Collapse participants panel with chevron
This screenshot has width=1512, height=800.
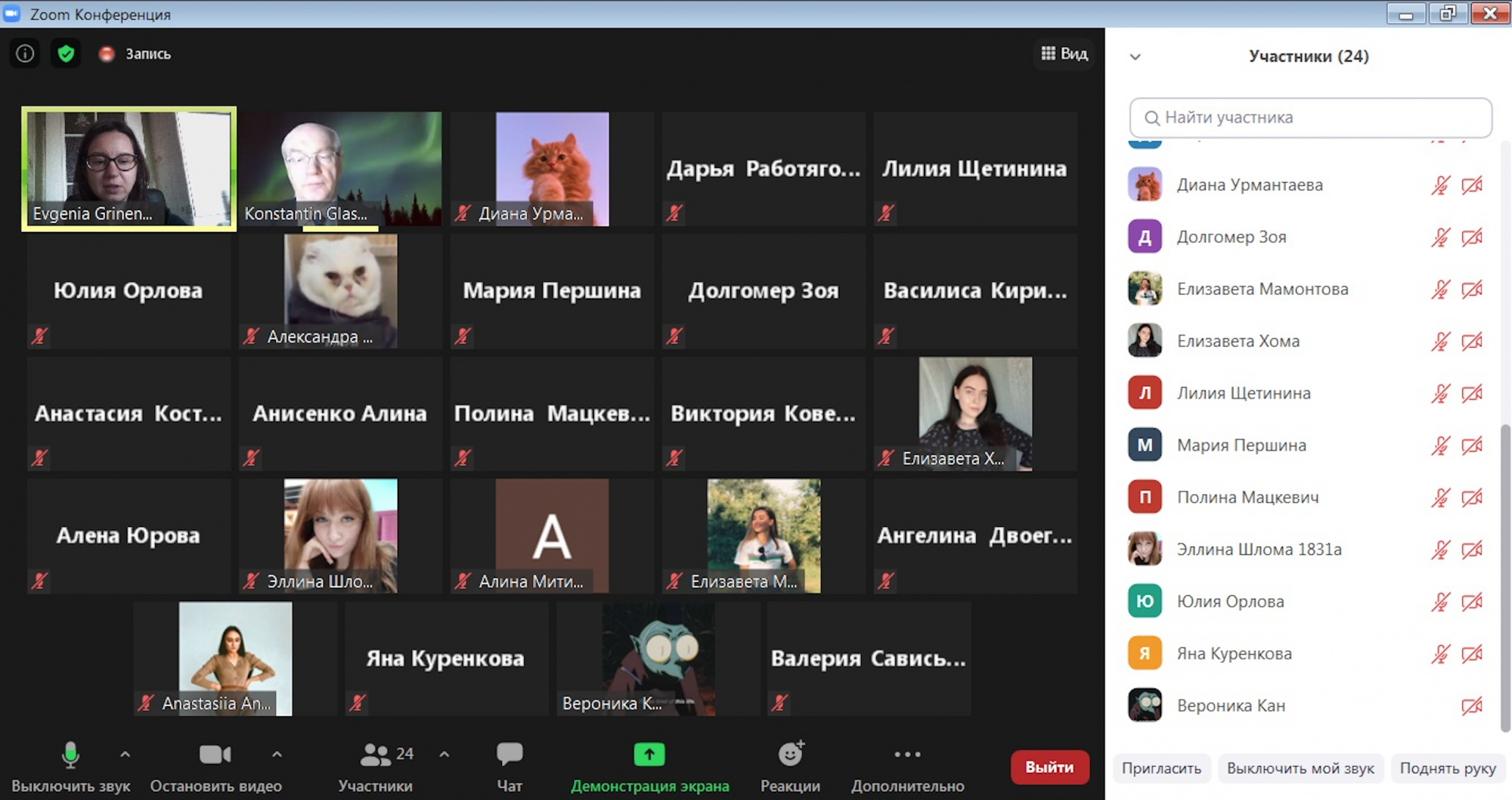(1135, 57)
